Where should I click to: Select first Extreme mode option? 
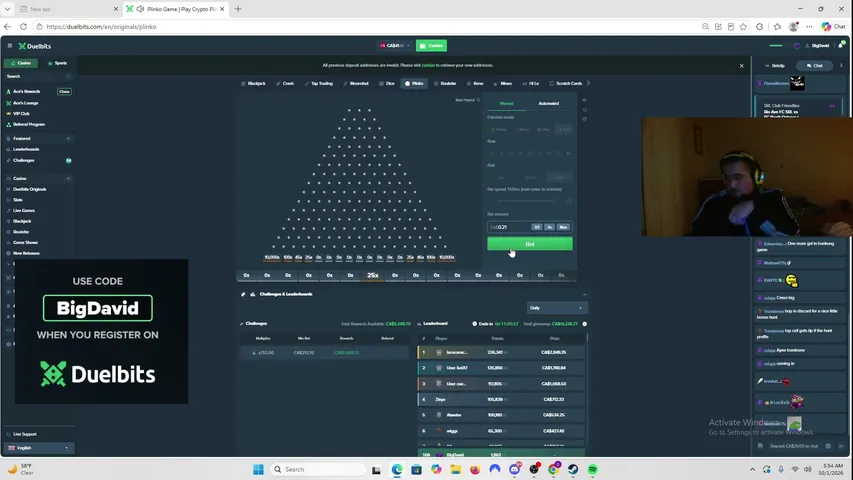[x=499, y=130]
